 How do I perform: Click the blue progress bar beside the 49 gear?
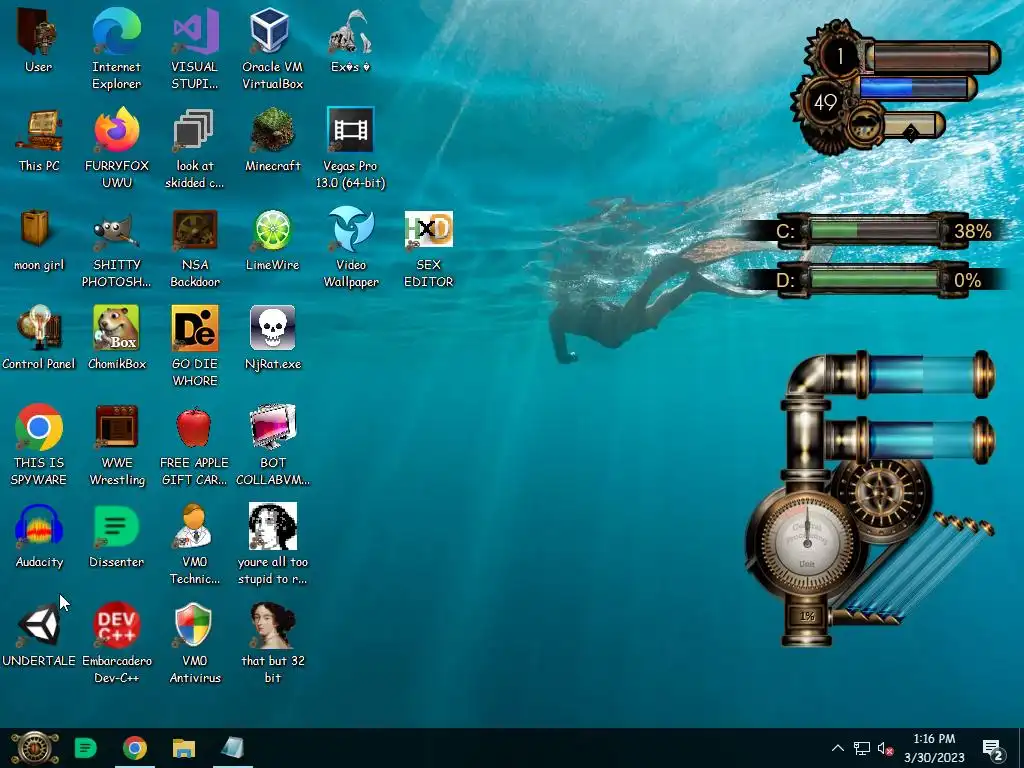(x=914, y=88)
